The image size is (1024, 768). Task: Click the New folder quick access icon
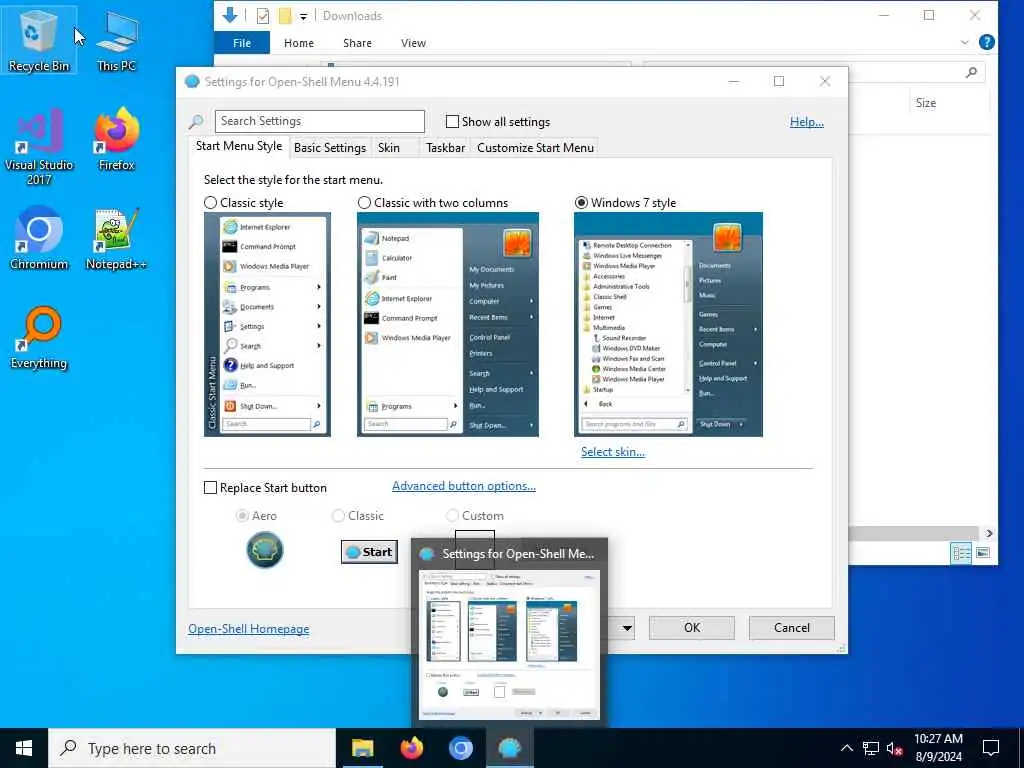tap(285, 16)
